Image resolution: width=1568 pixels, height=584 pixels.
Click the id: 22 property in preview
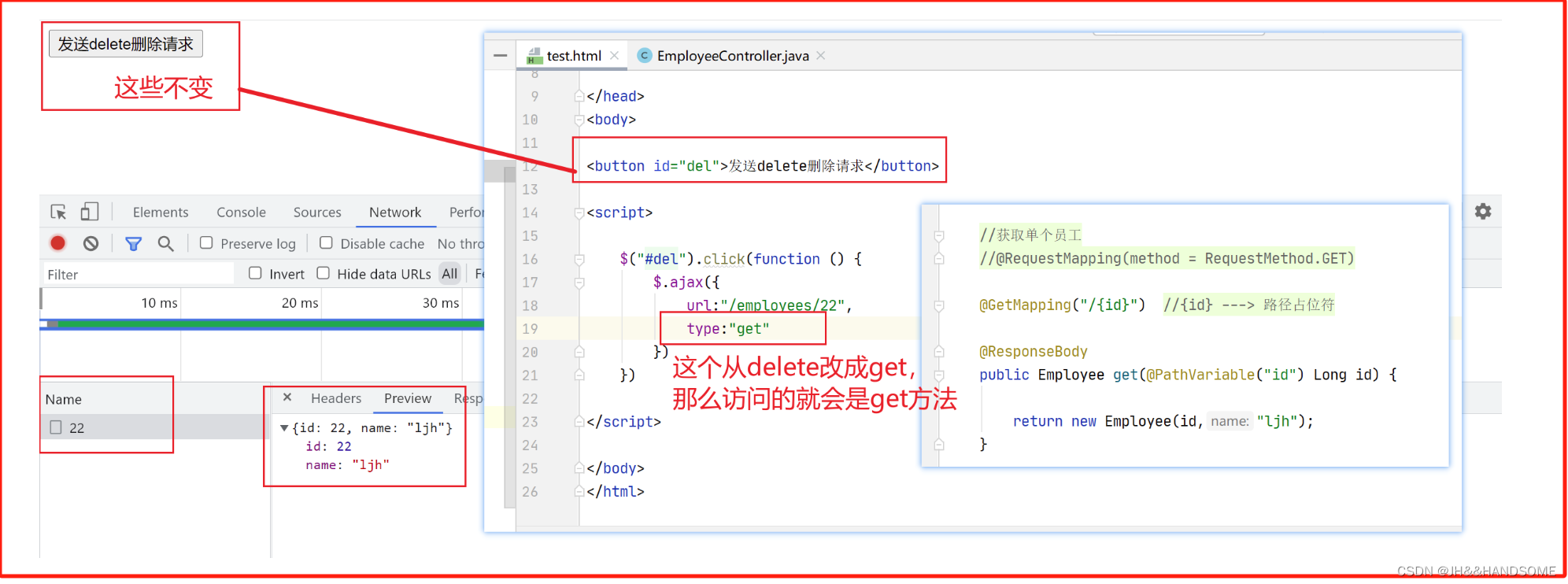pyautogui.click(x=328, y=446)
